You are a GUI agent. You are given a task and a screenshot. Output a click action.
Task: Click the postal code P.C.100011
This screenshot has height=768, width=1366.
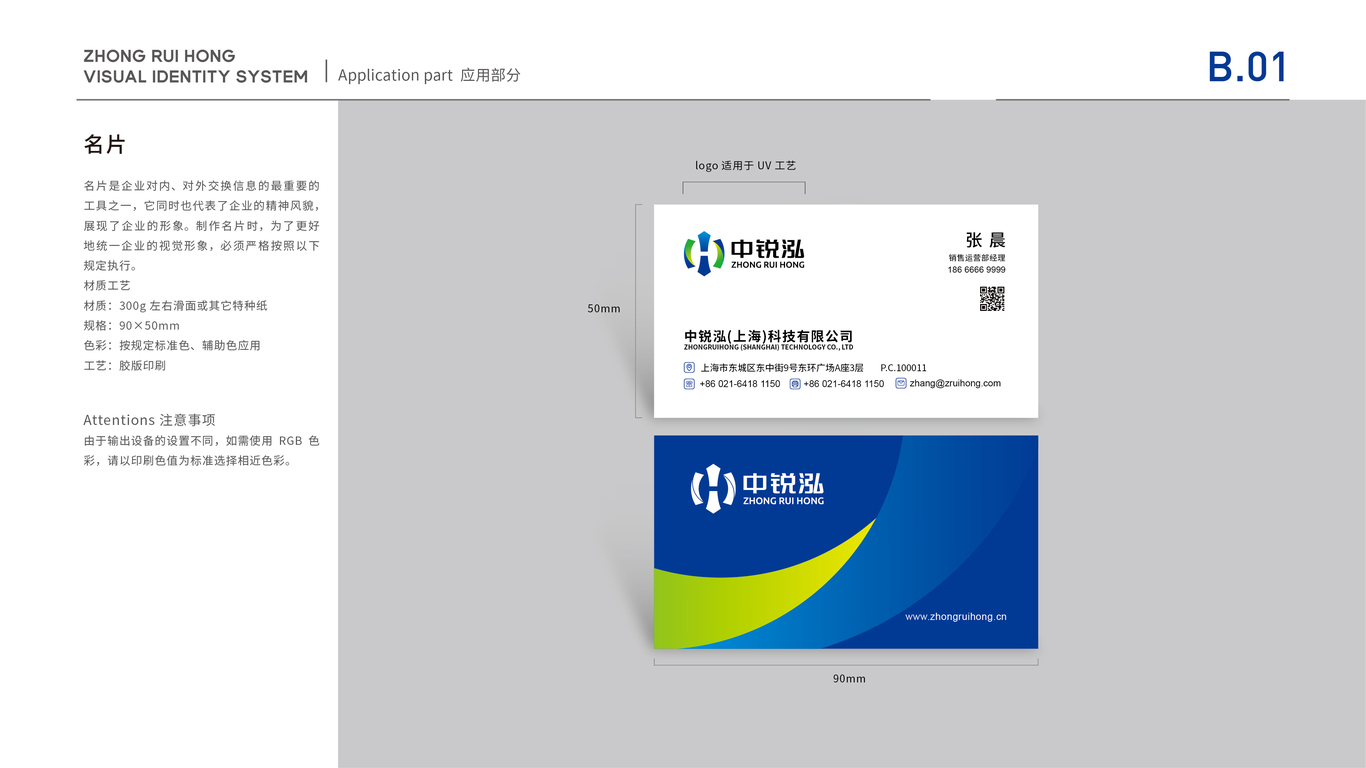[903, 368]
